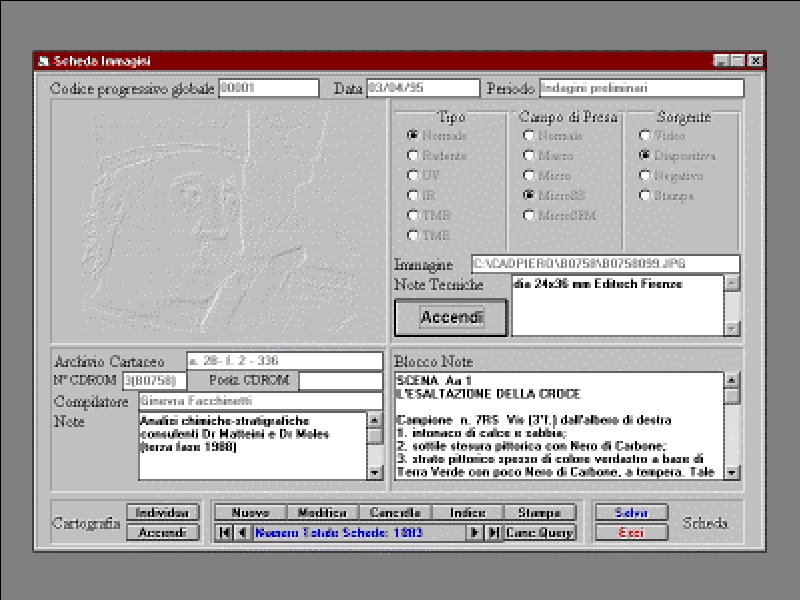Exit the form with Esci
The image size is (800, 600).
[631, 533]
